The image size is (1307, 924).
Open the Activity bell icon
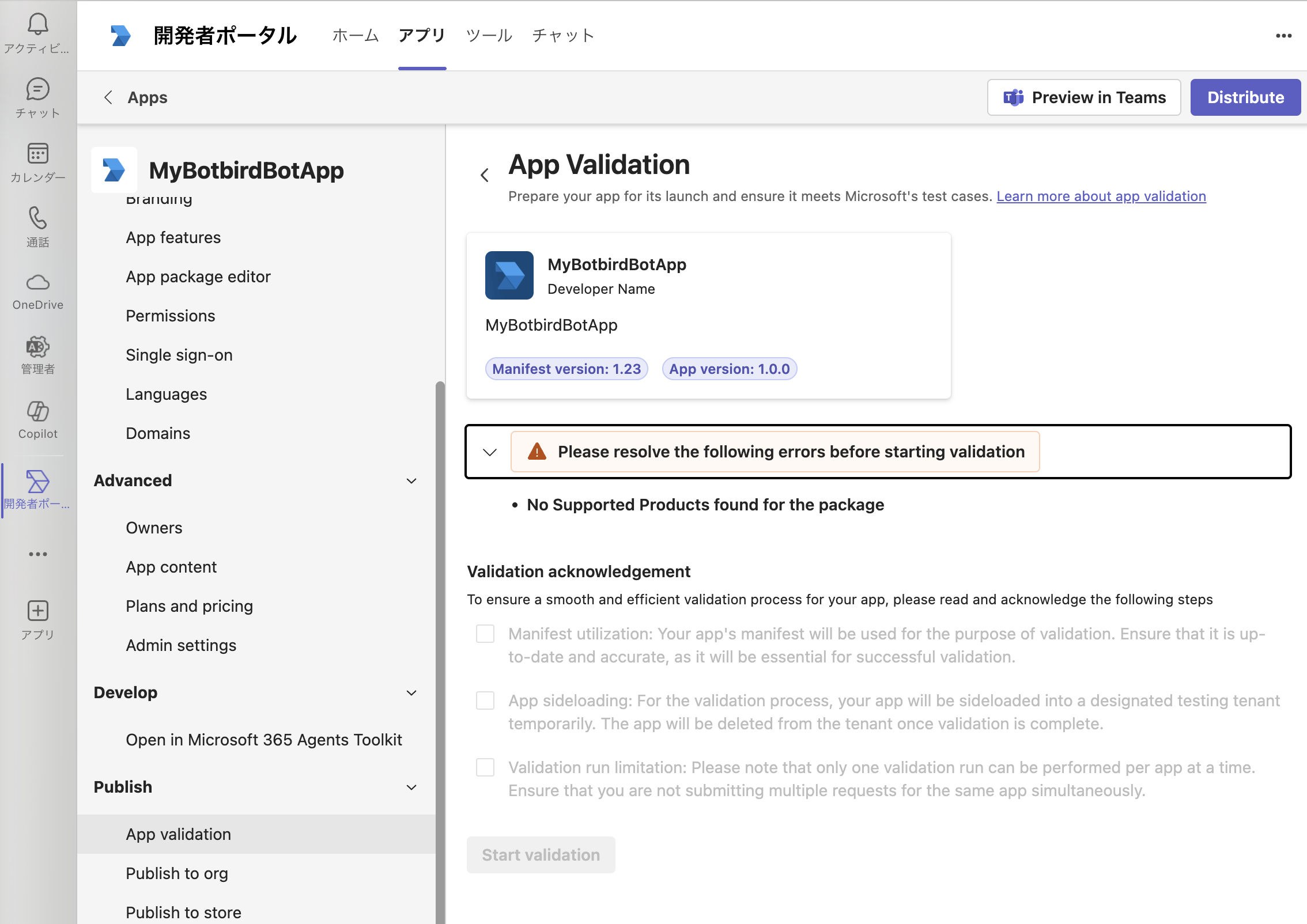pos(38,24)
